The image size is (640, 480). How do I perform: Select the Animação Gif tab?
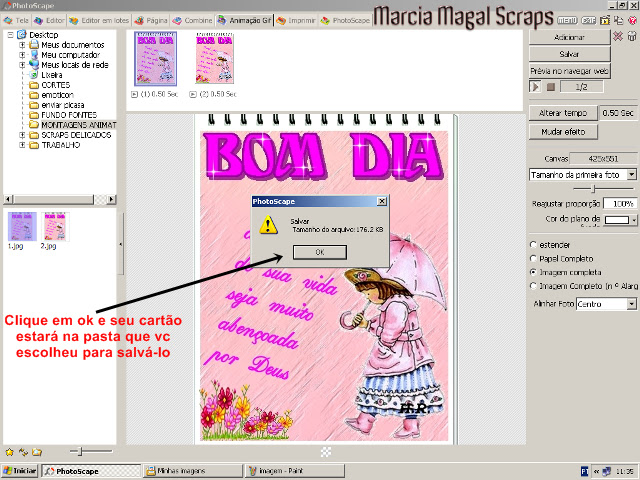pos(244,20)
